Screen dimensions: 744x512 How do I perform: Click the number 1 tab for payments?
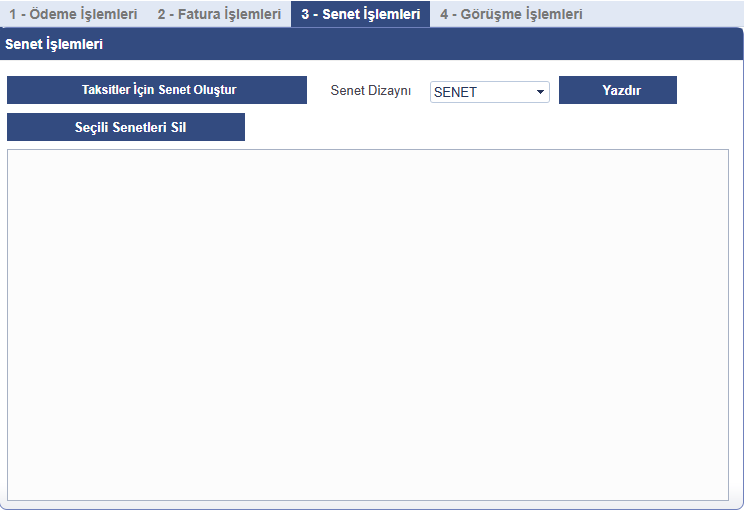tap(73, 14)
